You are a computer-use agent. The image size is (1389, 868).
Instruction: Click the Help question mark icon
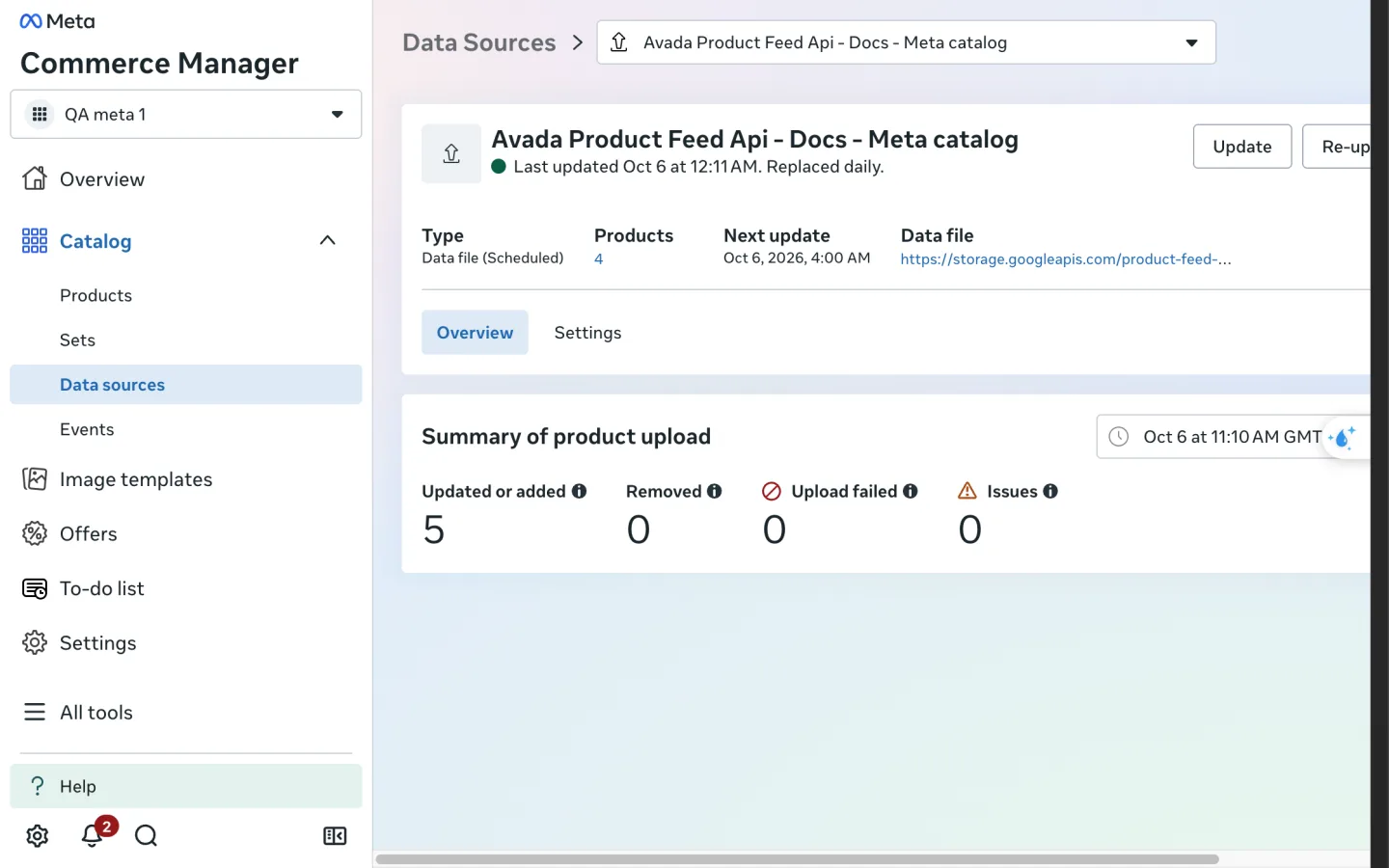(x=38, y=786)
